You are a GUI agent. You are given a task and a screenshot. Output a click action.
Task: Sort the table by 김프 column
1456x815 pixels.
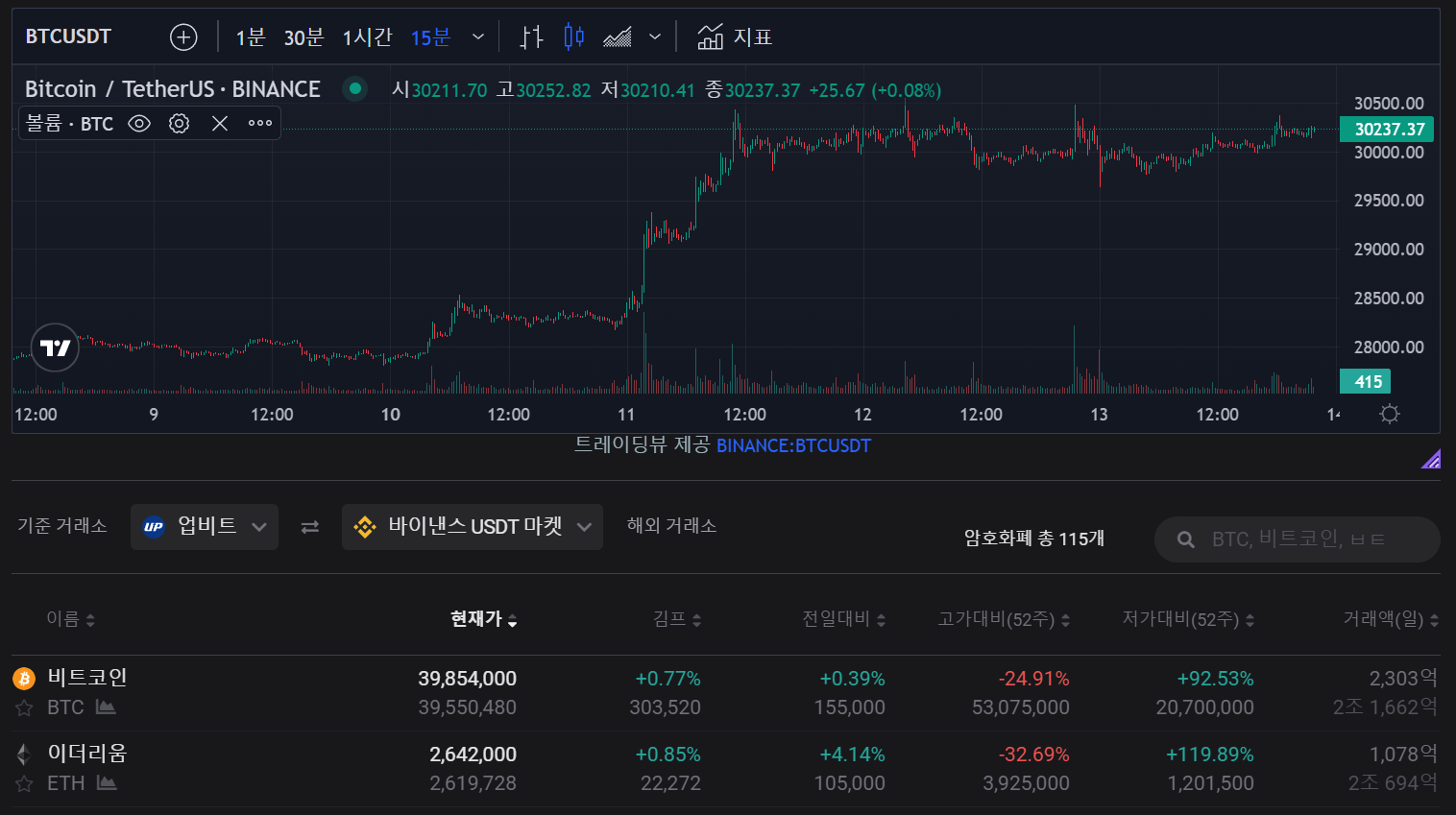tap(677, 619)
